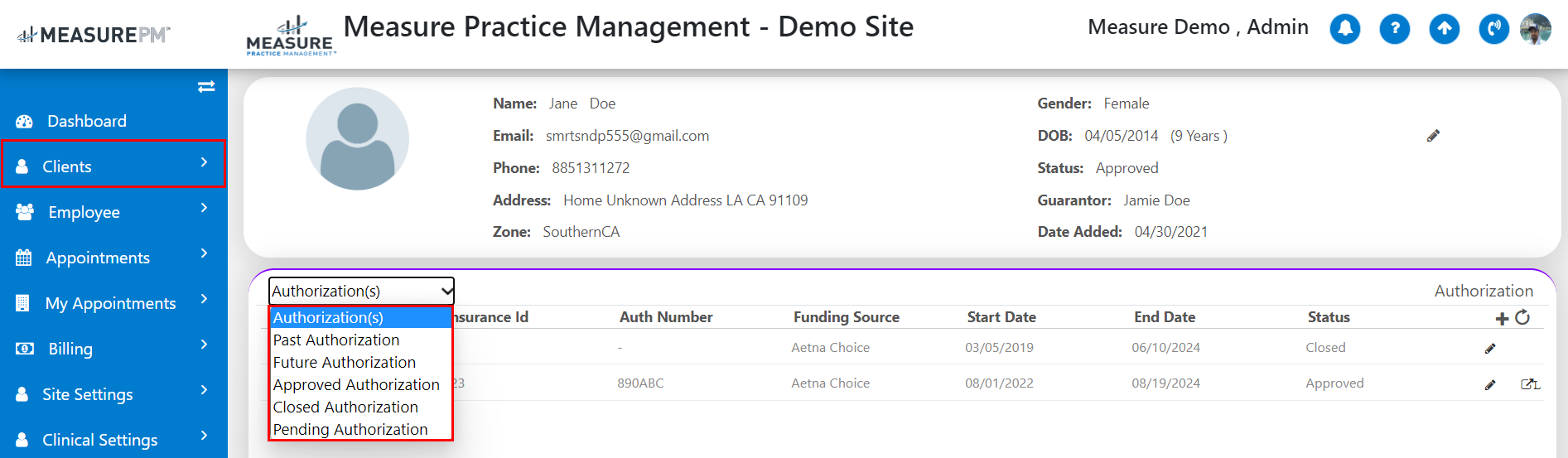Add new authorization with plus icon
The width and height of the screenshot is (1568, 458).
1502,318
